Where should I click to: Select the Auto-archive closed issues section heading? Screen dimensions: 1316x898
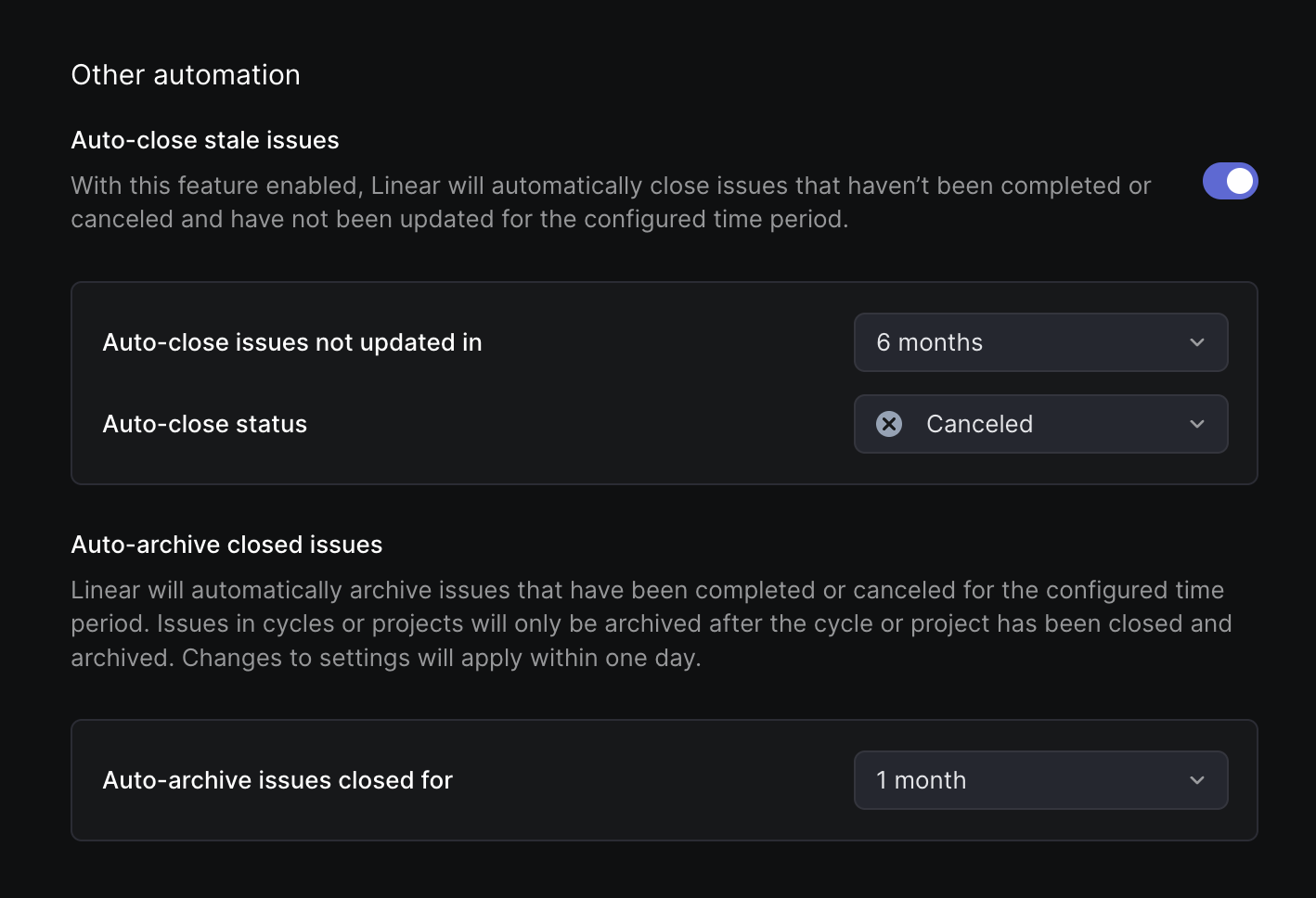tap(226, 545)
